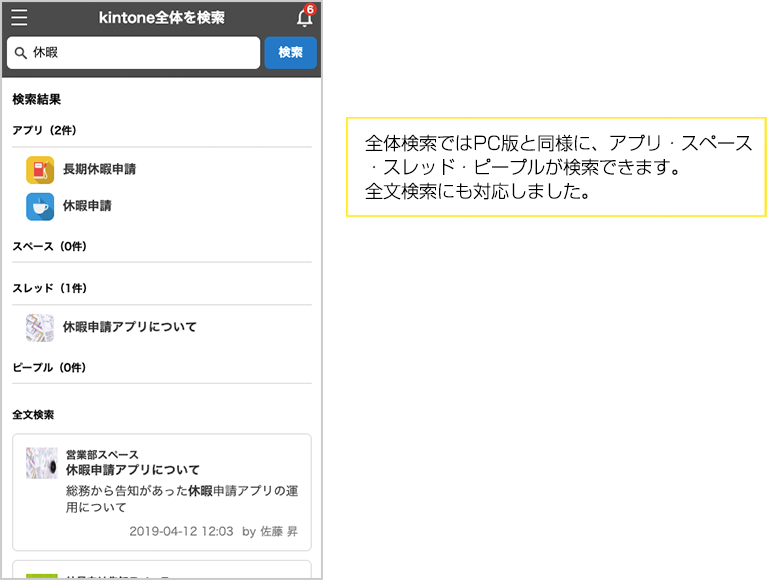Click the magnifier icon in search box
768x580 pixels.
coord(20,53)
